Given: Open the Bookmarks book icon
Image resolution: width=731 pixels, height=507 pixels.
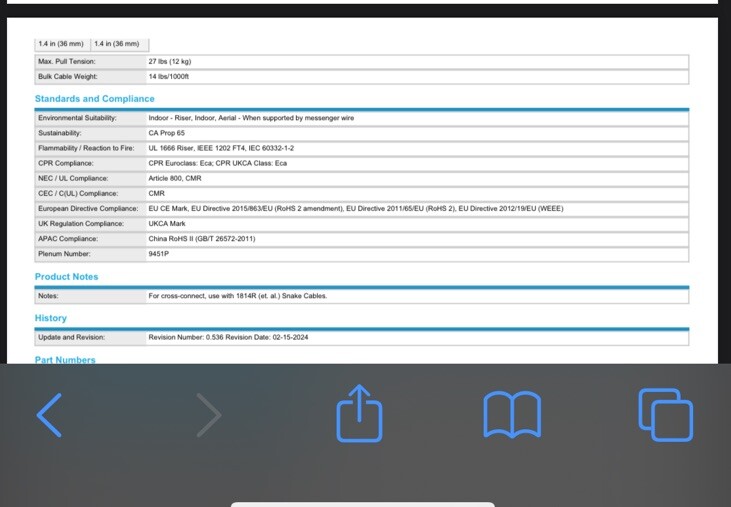Looking at the screenshot, I should pos(512,415).
